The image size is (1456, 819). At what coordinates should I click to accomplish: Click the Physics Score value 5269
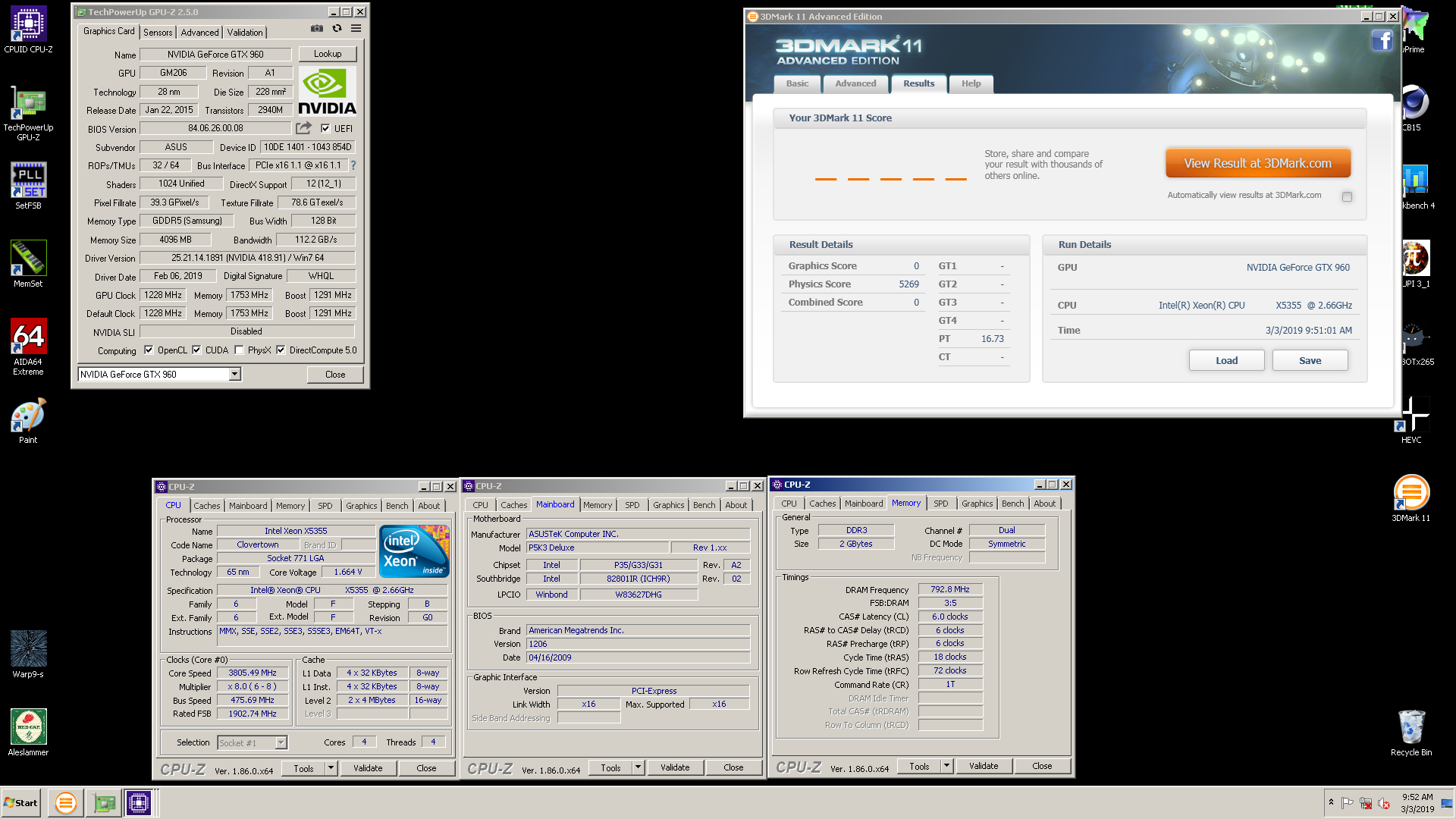tap(908, 284)
